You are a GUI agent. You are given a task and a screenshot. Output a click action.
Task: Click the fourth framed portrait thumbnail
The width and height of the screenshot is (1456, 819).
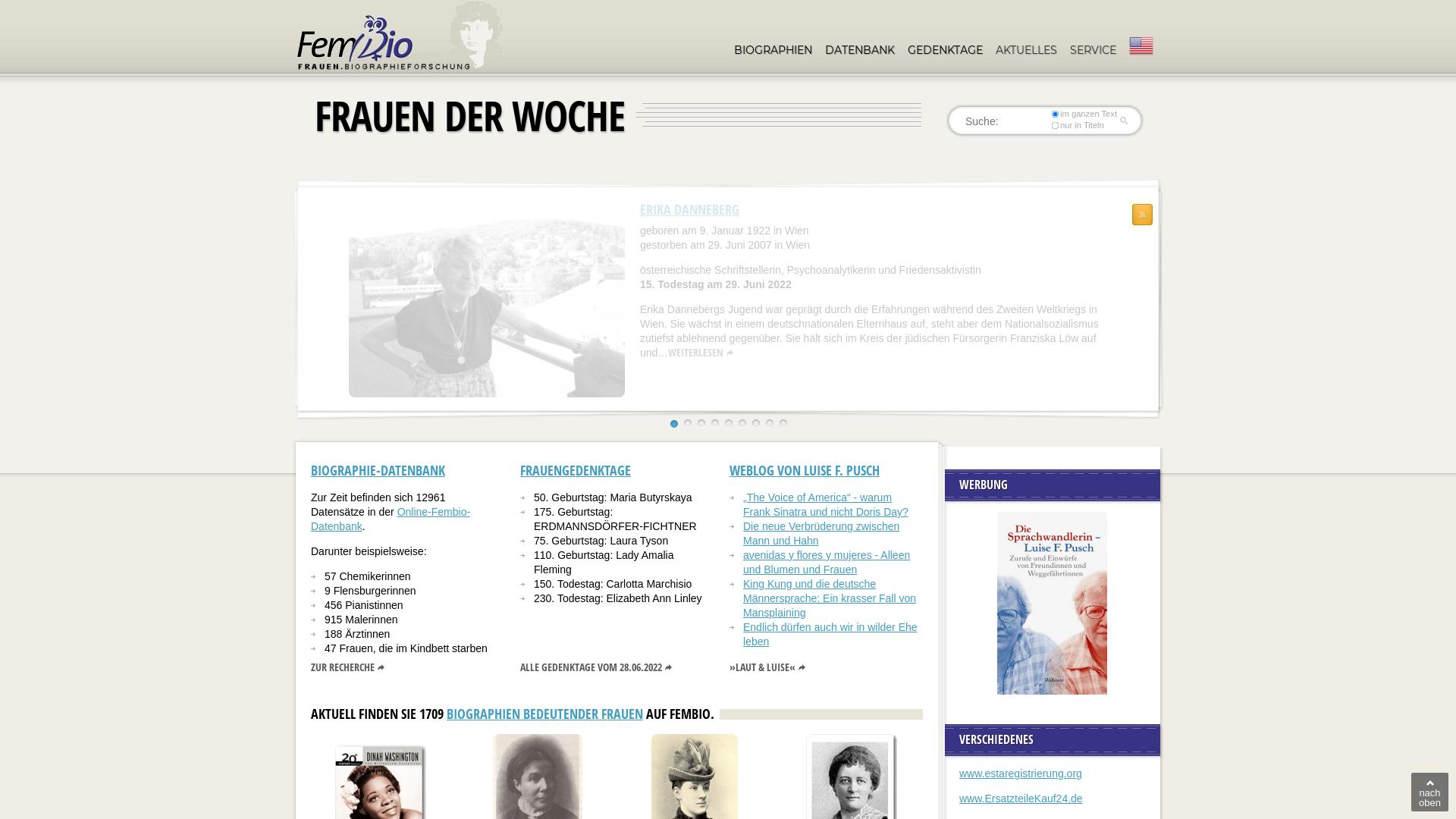click(850, 778)
